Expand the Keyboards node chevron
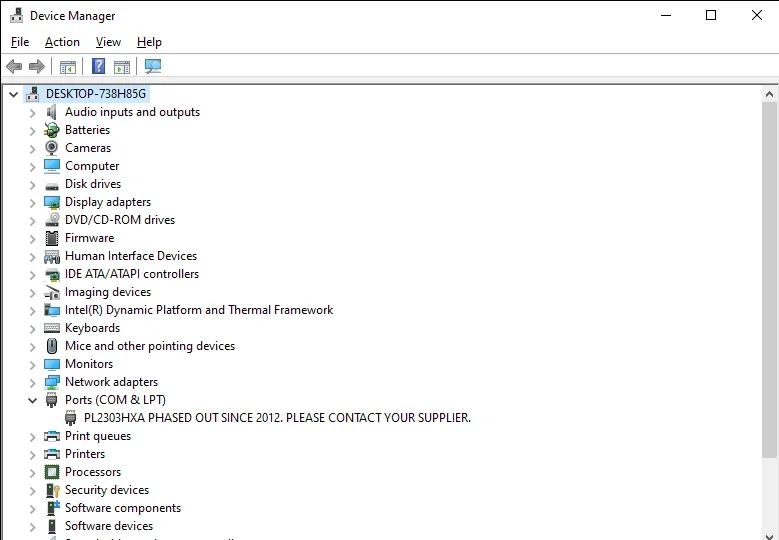 [x=32, y=329]
